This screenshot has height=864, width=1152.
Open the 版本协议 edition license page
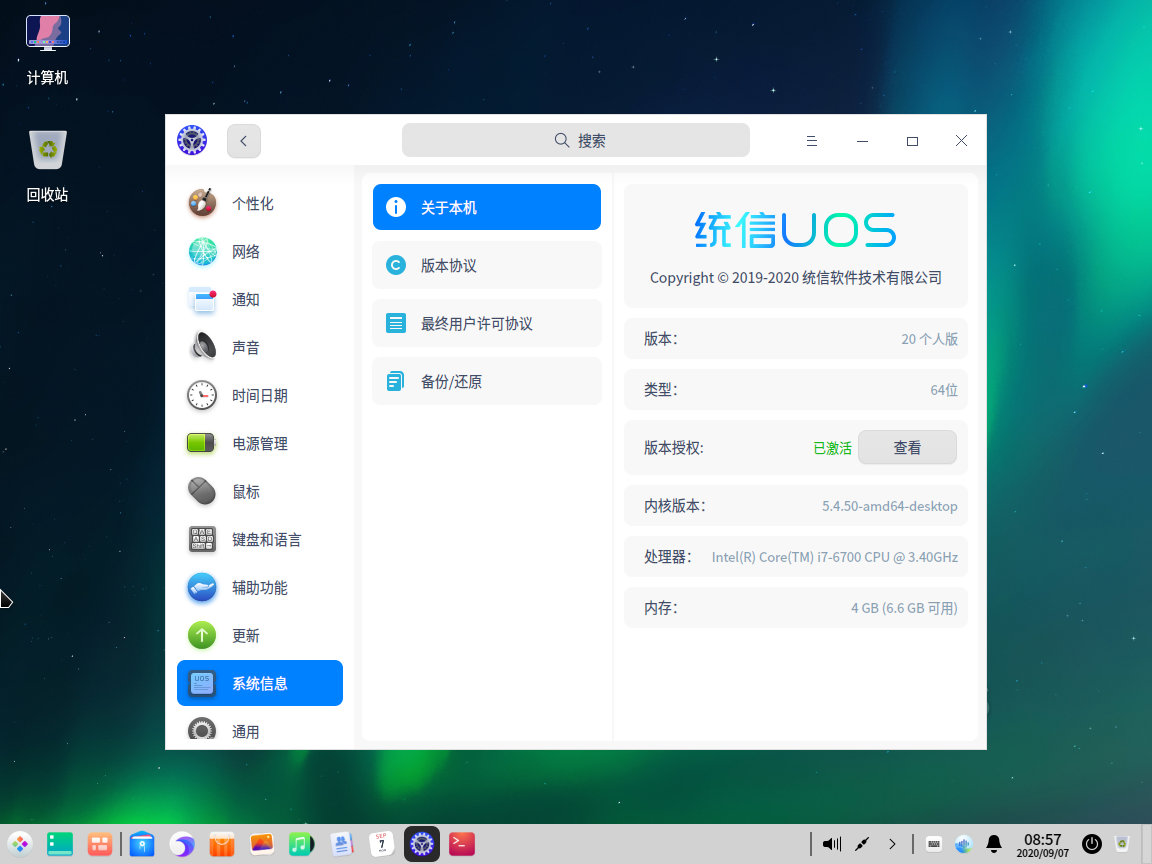(x=486, y=265)
